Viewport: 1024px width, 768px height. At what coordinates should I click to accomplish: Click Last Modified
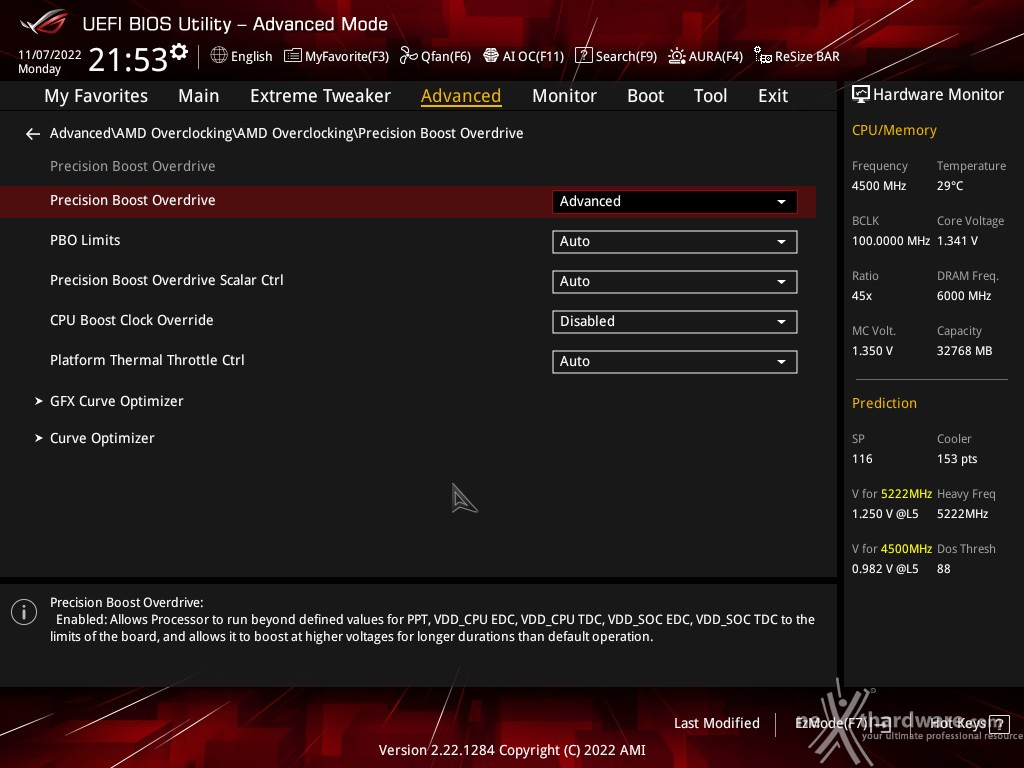click(x=716, y=724)
